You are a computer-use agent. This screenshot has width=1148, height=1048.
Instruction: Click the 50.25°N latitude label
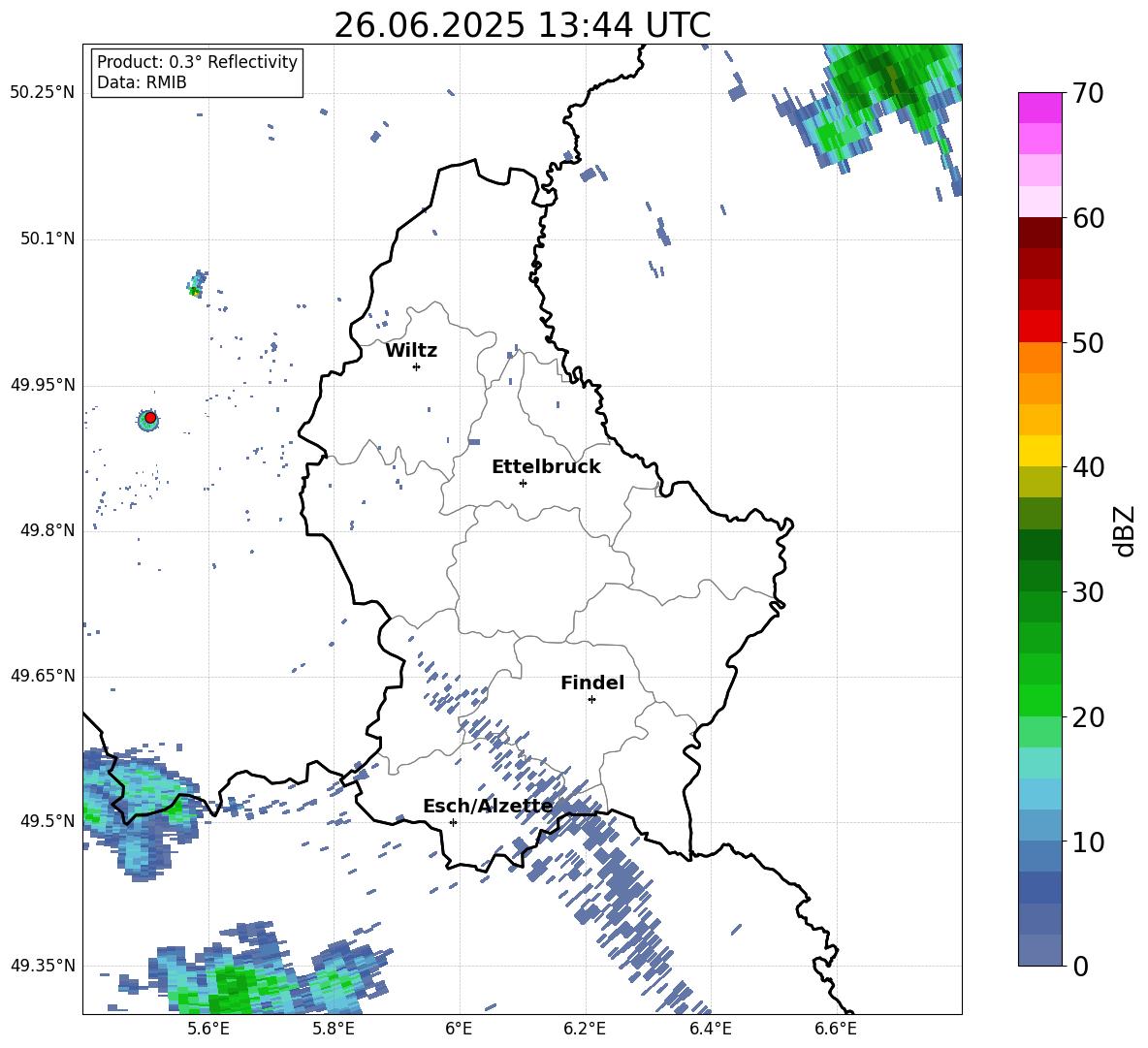[x=43, y=93]
